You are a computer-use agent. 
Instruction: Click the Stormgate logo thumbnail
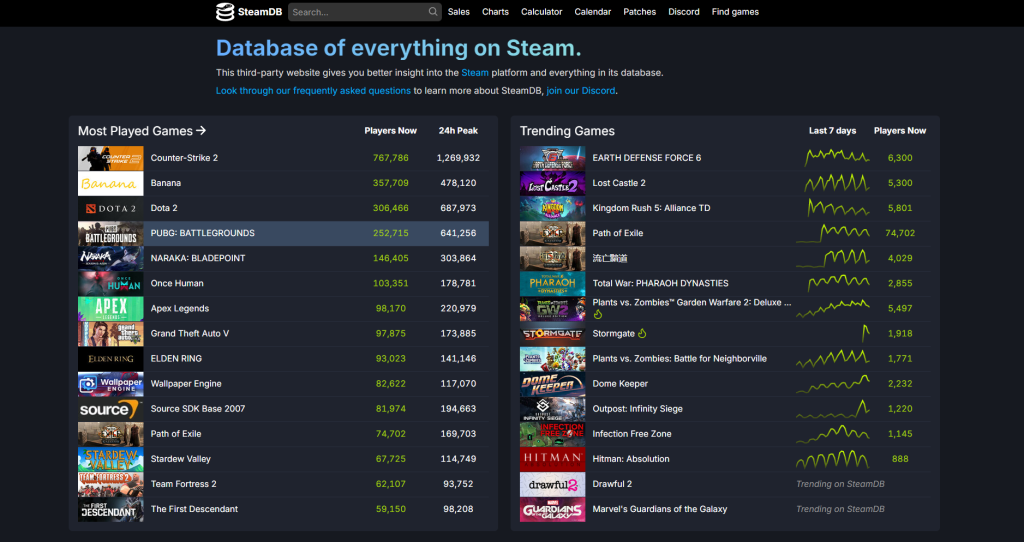[x=552, y=334]
